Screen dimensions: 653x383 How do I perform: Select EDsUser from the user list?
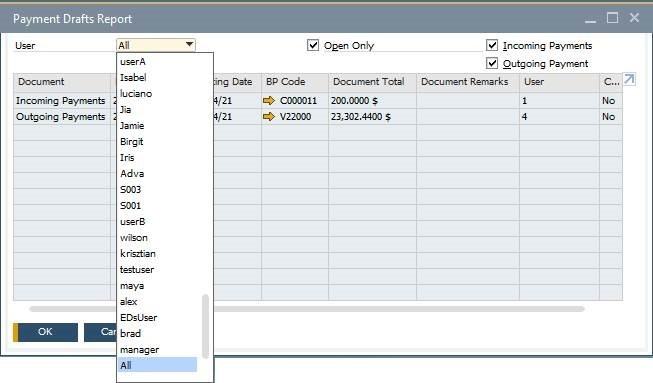157,318
